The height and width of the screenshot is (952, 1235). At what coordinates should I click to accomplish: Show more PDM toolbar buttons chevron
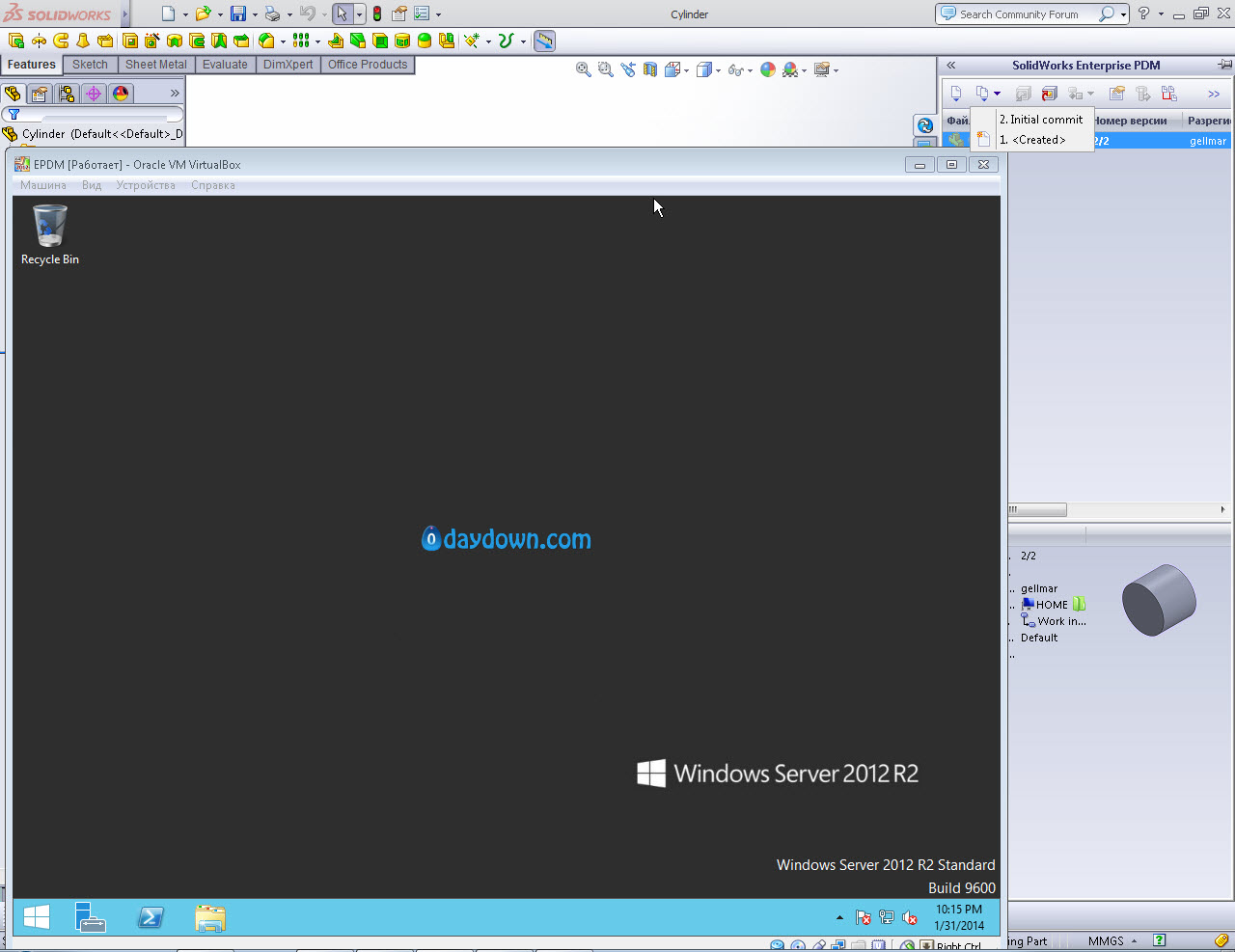(1214, 94)
